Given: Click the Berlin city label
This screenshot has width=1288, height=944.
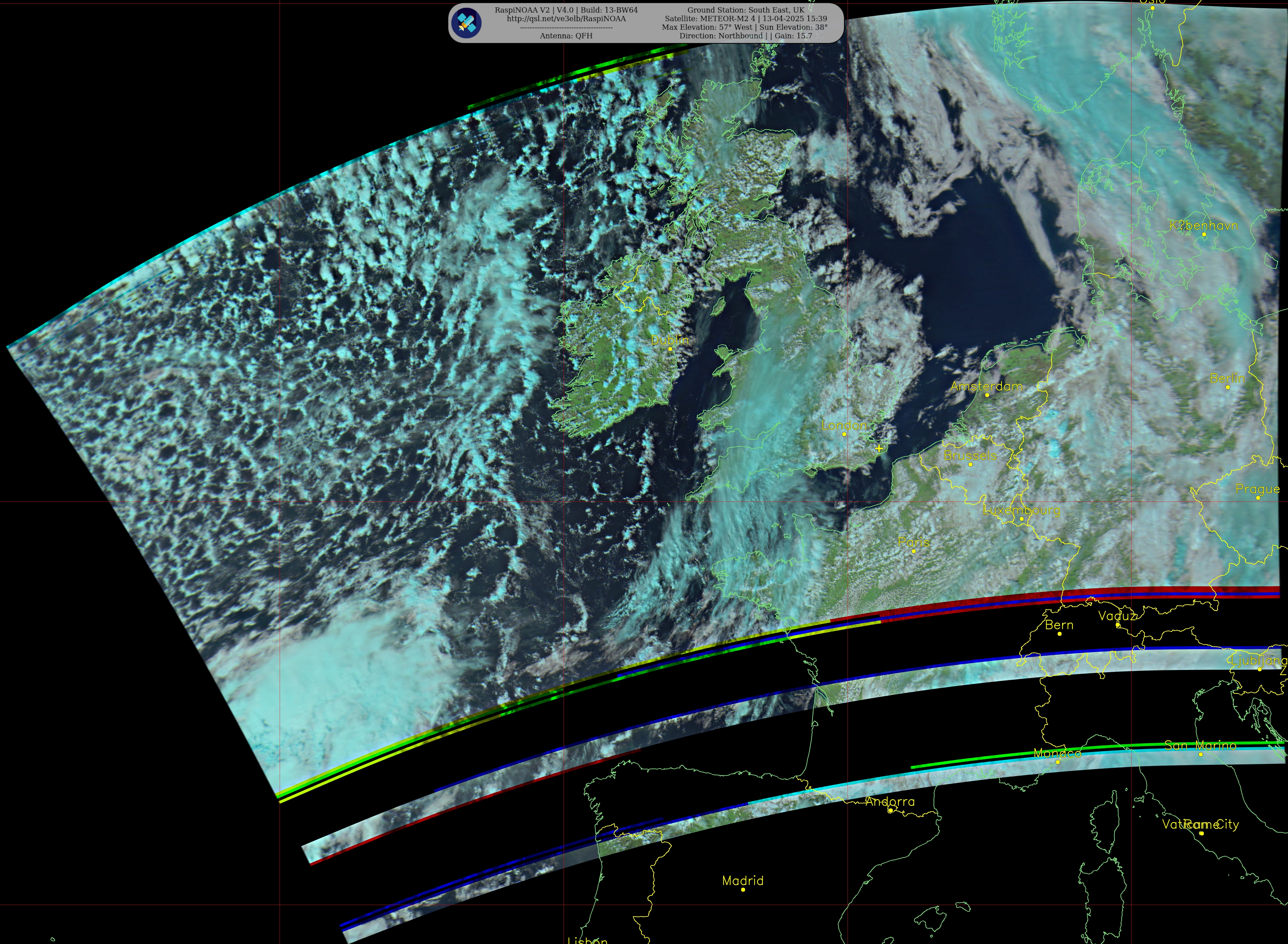Looking at the screenshot, I should point(1227,378).
